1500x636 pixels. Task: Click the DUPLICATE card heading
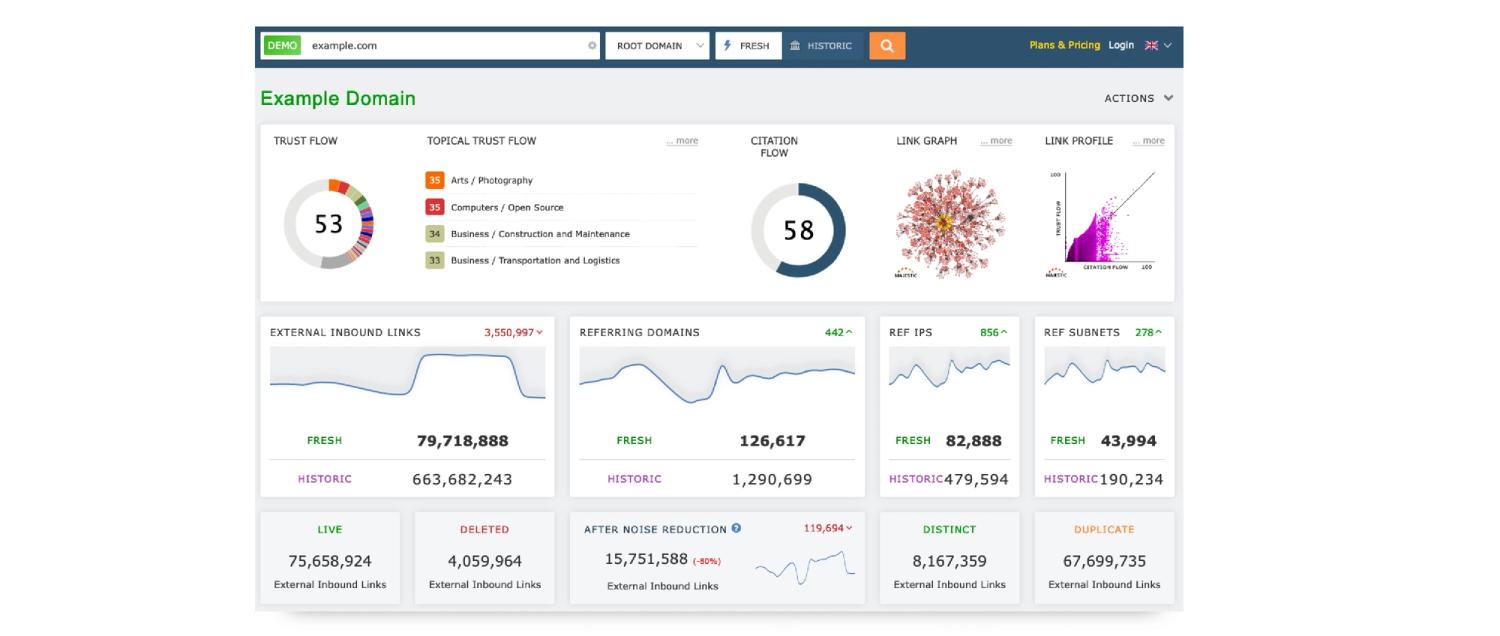[x=1104, y=529]
